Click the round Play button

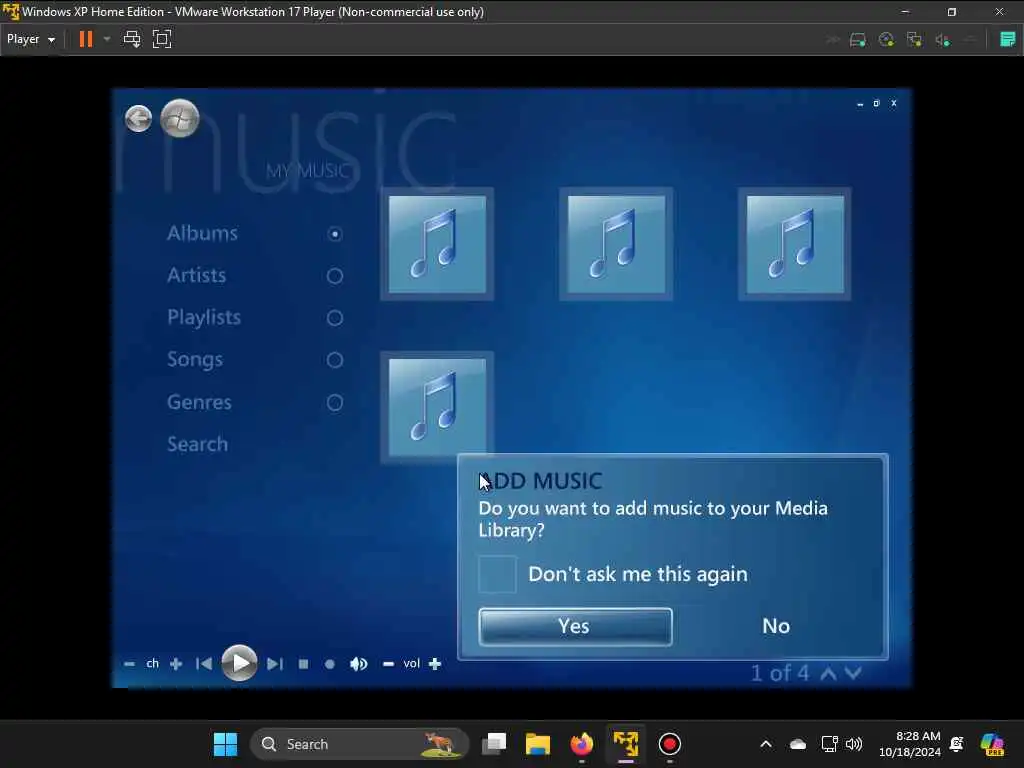[239, 663]
